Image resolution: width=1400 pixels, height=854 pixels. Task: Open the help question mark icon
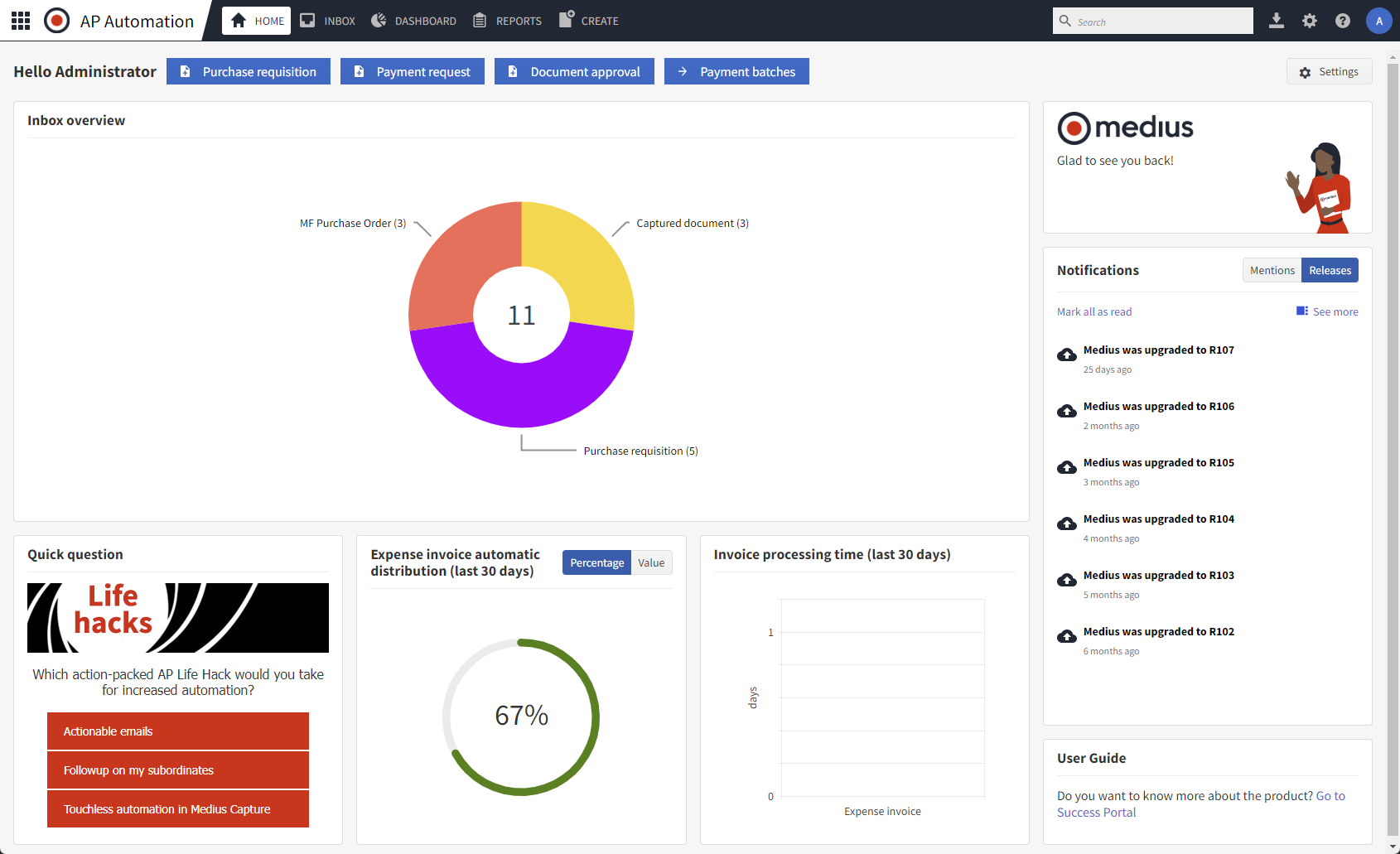coord(1342,21)
